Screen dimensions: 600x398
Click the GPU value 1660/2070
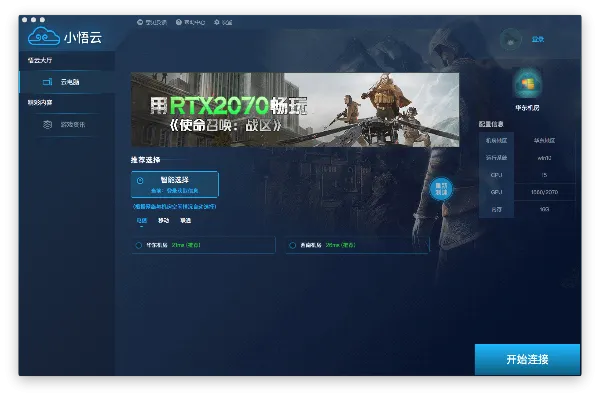[544, 192]
